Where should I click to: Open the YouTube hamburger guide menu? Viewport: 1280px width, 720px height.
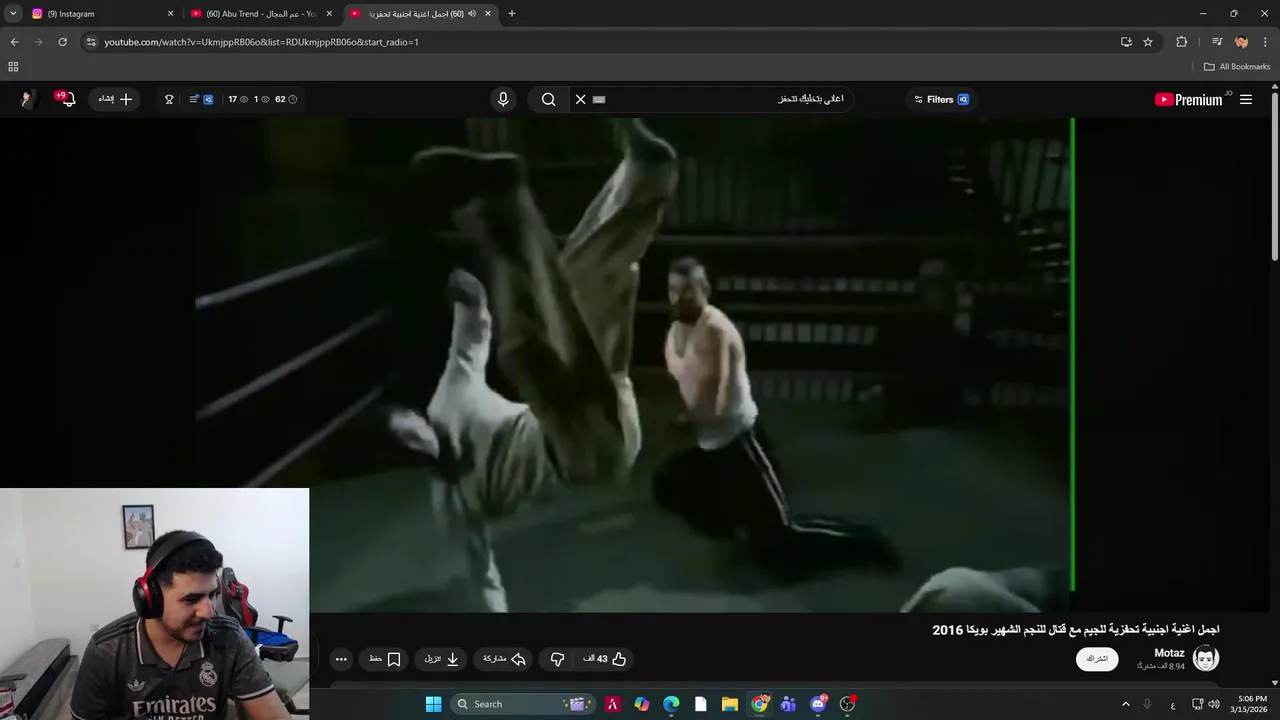pyautogui.click(x=1246, y=99)
